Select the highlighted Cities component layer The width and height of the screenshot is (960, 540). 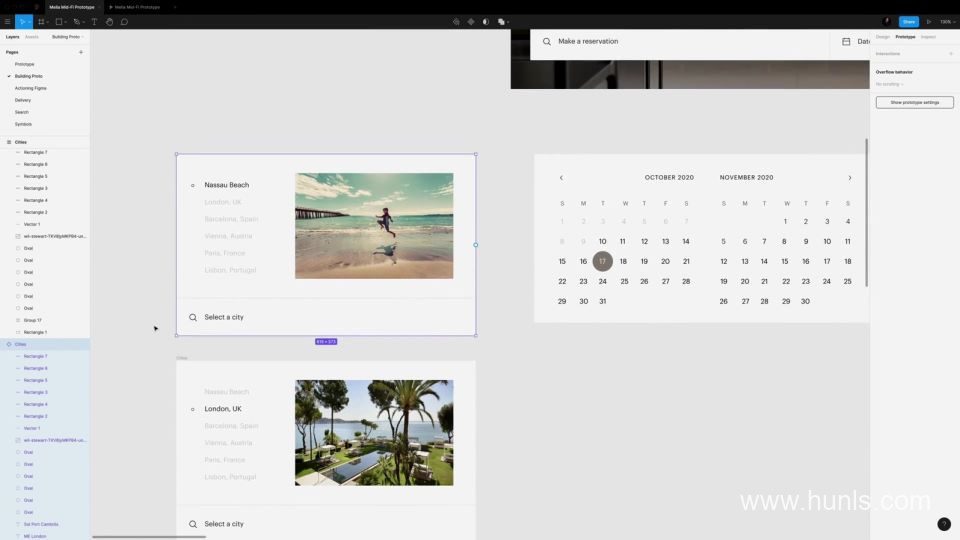45,344
